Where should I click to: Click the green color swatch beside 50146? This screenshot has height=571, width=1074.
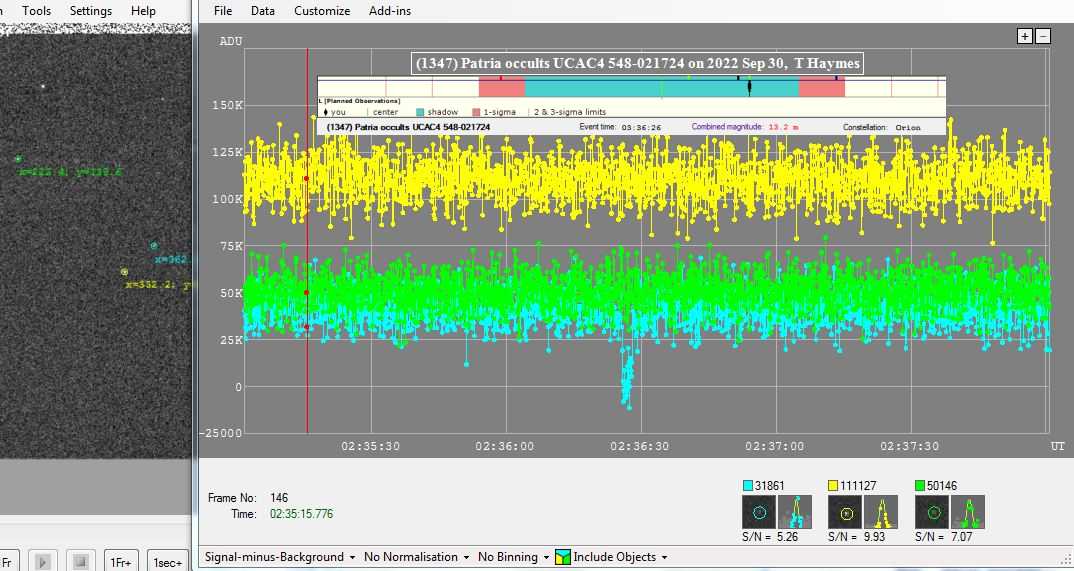tap(921, 486)
